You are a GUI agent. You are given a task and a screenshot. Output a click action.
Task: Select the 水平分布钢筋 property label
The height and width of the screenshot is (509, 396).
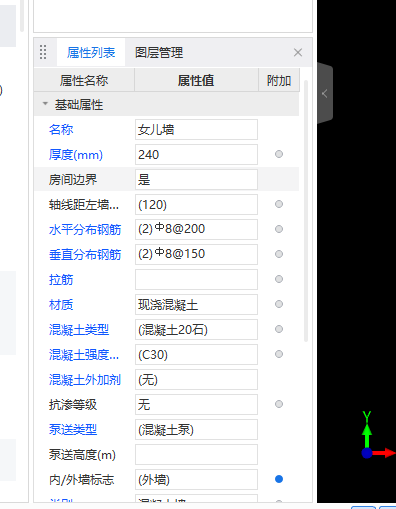pos(85,230)
